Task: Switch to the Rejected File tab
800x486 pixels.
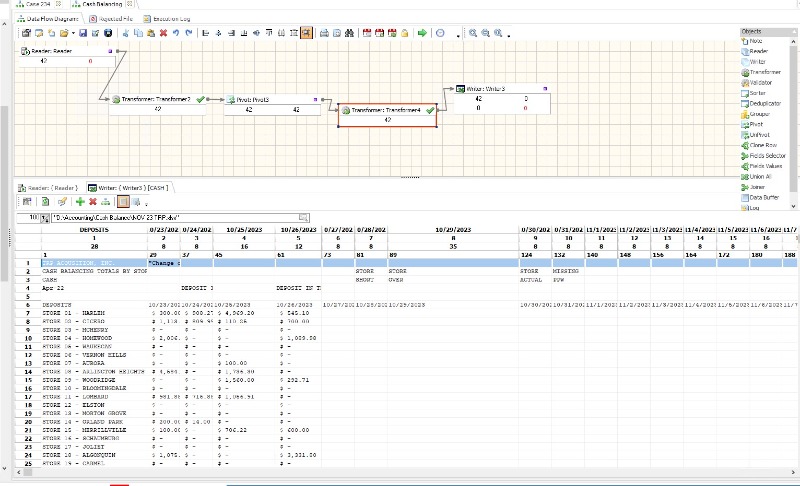Action: tap(111, 19)
